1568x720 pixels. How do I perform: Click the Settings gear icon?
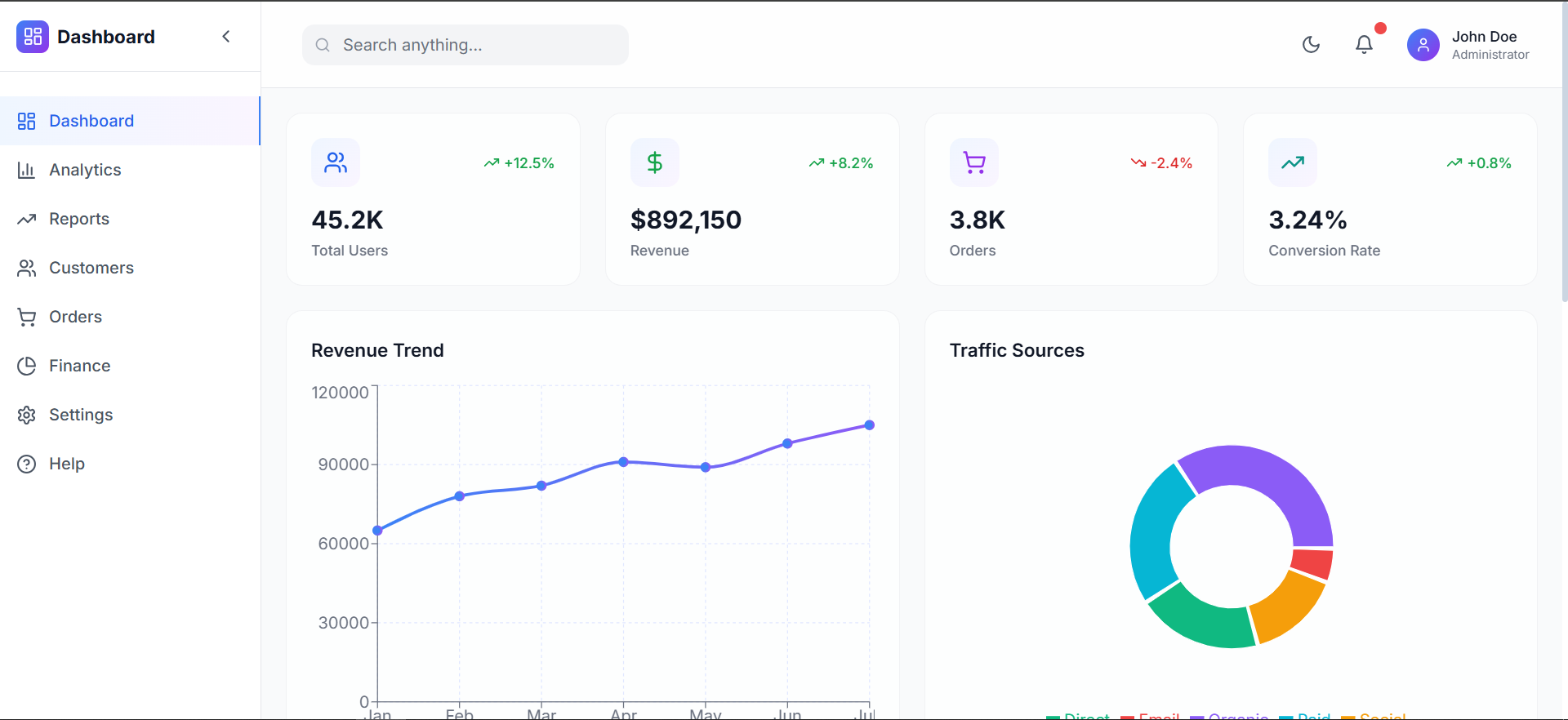27,415
